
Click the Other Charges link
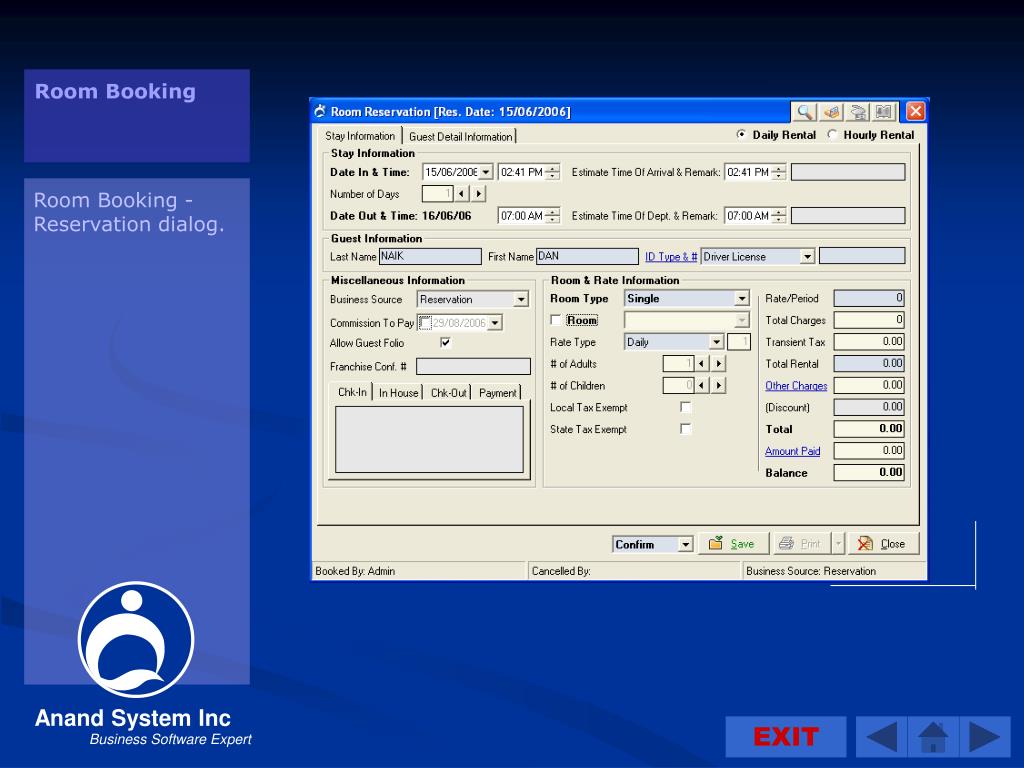coord(796,385)
